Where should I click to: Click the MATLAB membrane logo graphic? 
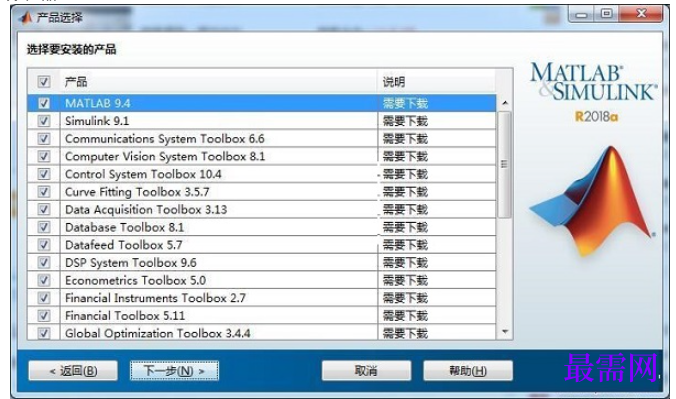point(592,201)
